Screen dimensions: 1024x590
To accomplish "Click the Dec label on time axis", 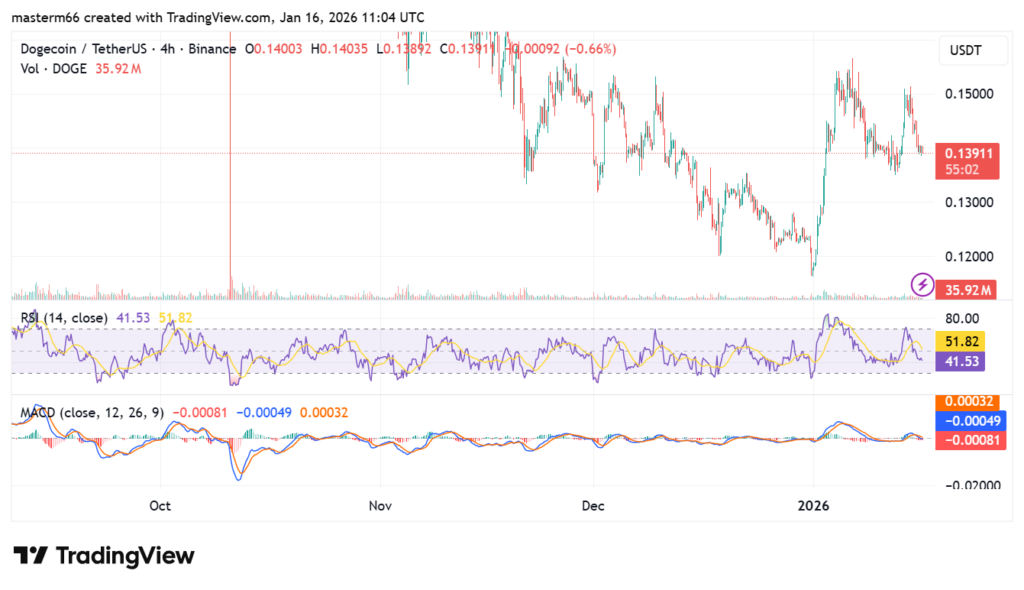I will point(593,506).
